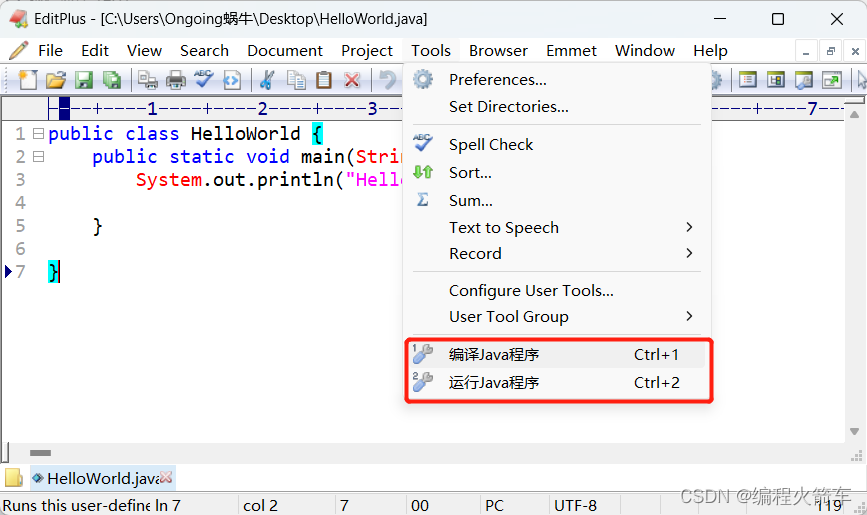The width and height of the screenshot is (867, 515).
Task: Close the HelloWorld.java document tab
Action: coord(166,477)
